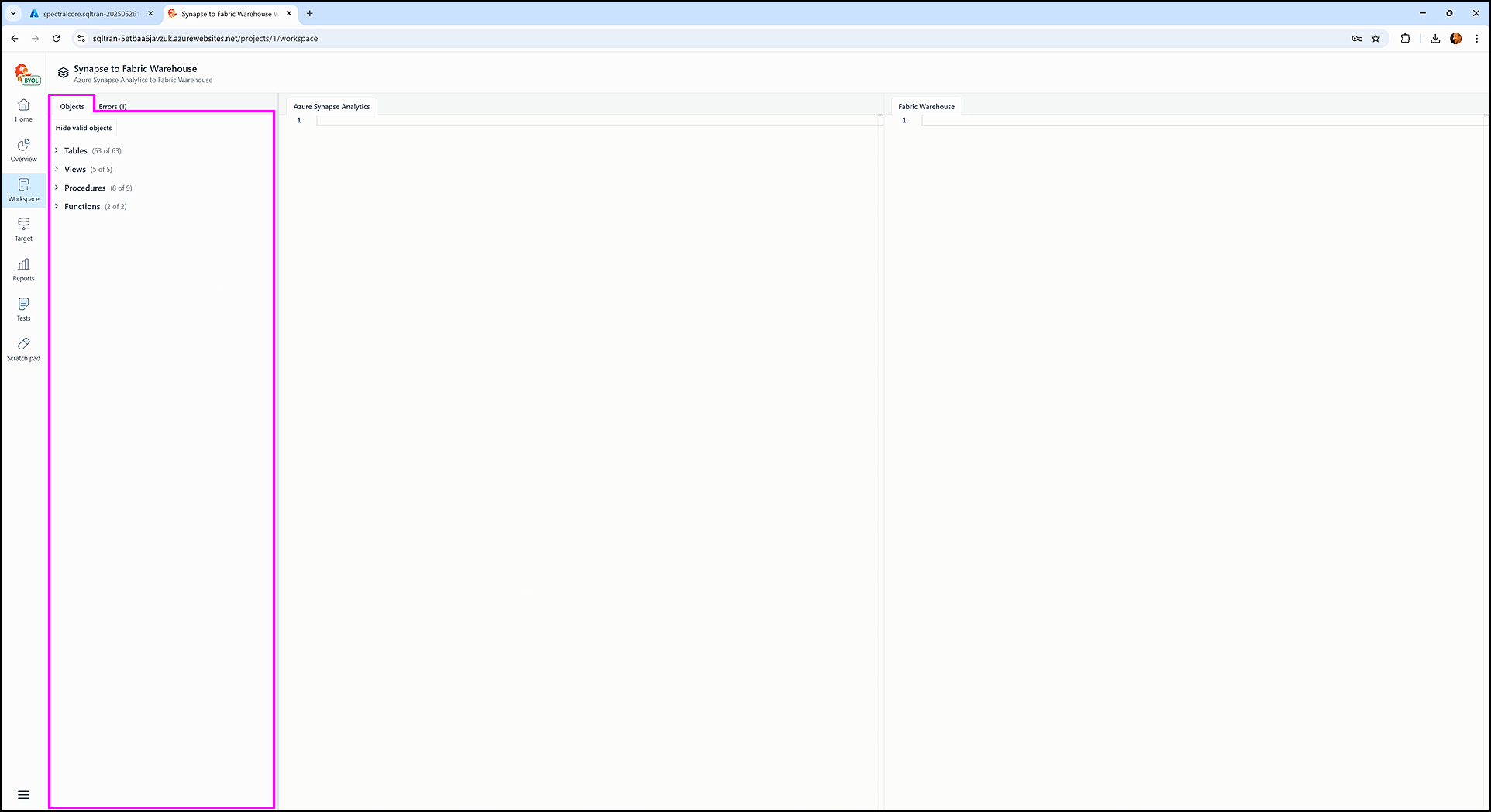Screen dimensions: 1491x812
Task: Click line 1 in the Synapse editor
Action: pyautogui.click(x=597, y=120)
